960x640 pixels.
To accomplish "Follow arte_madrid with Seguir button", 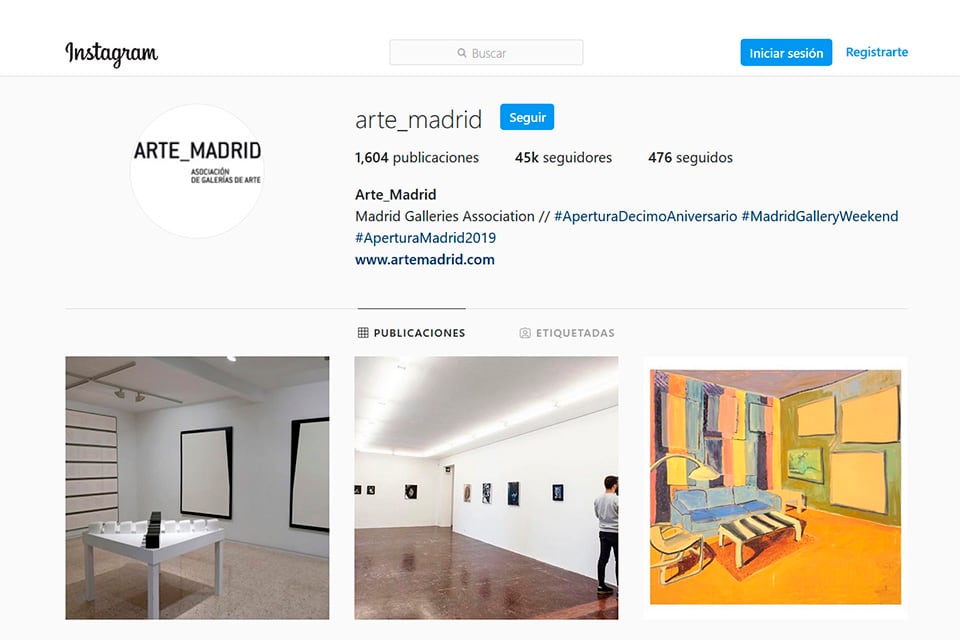I will coord(527,117).
